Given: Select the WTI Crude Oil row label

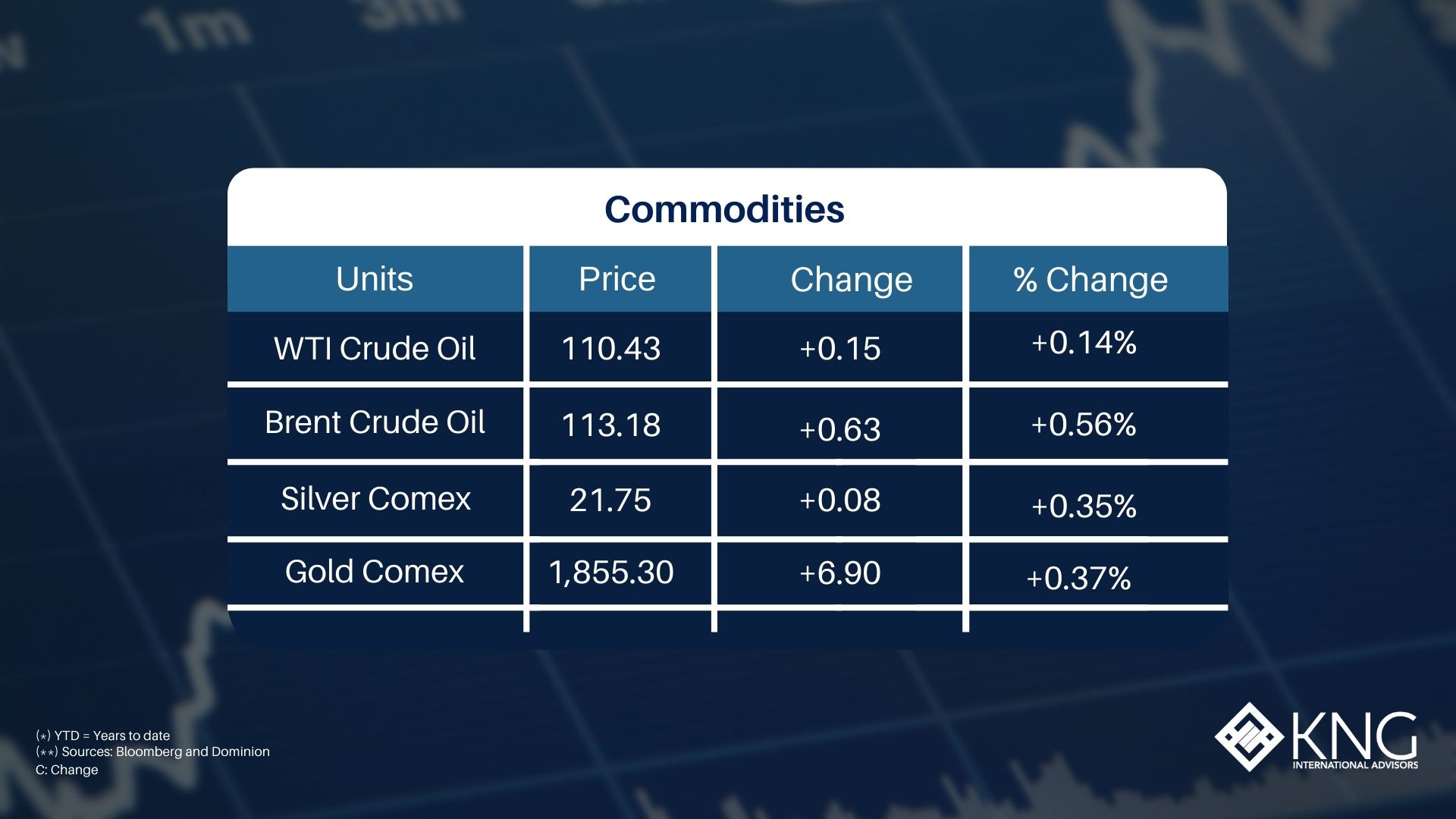Looking at the screenshot, I should pyautogui.click(x=375, y=349).
